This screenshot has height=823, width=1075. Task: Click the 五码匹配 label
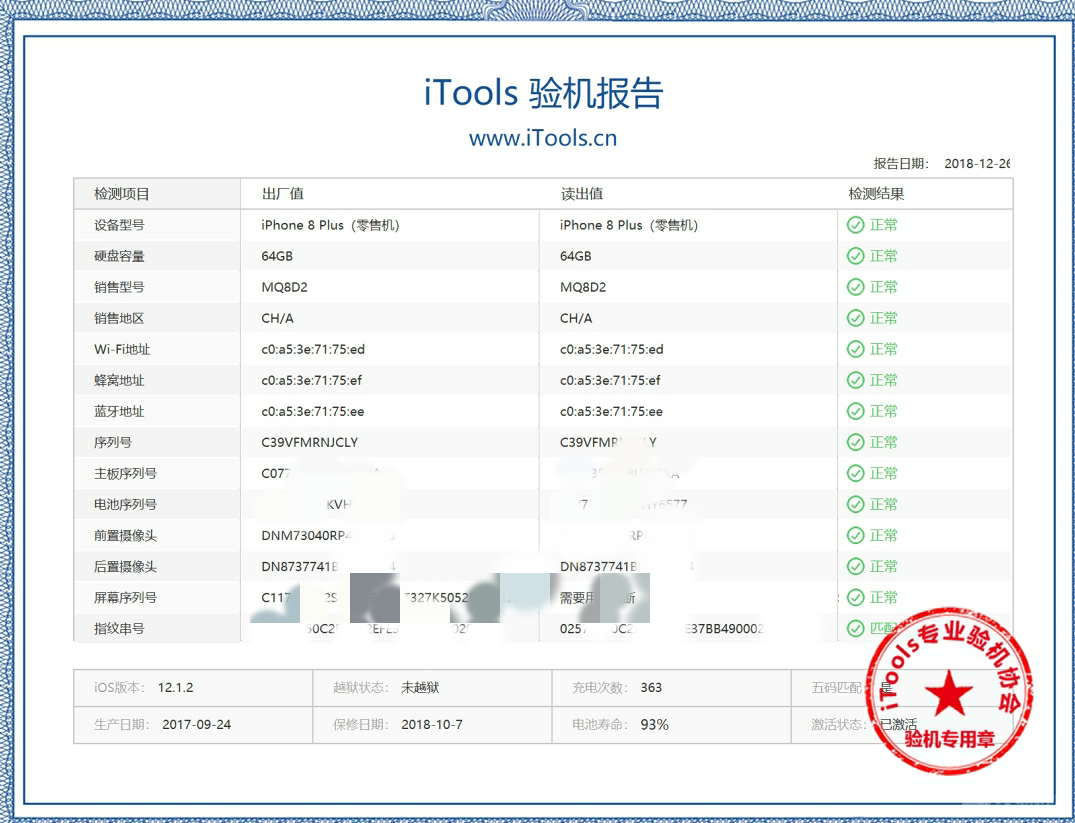(x=837, y=687)
